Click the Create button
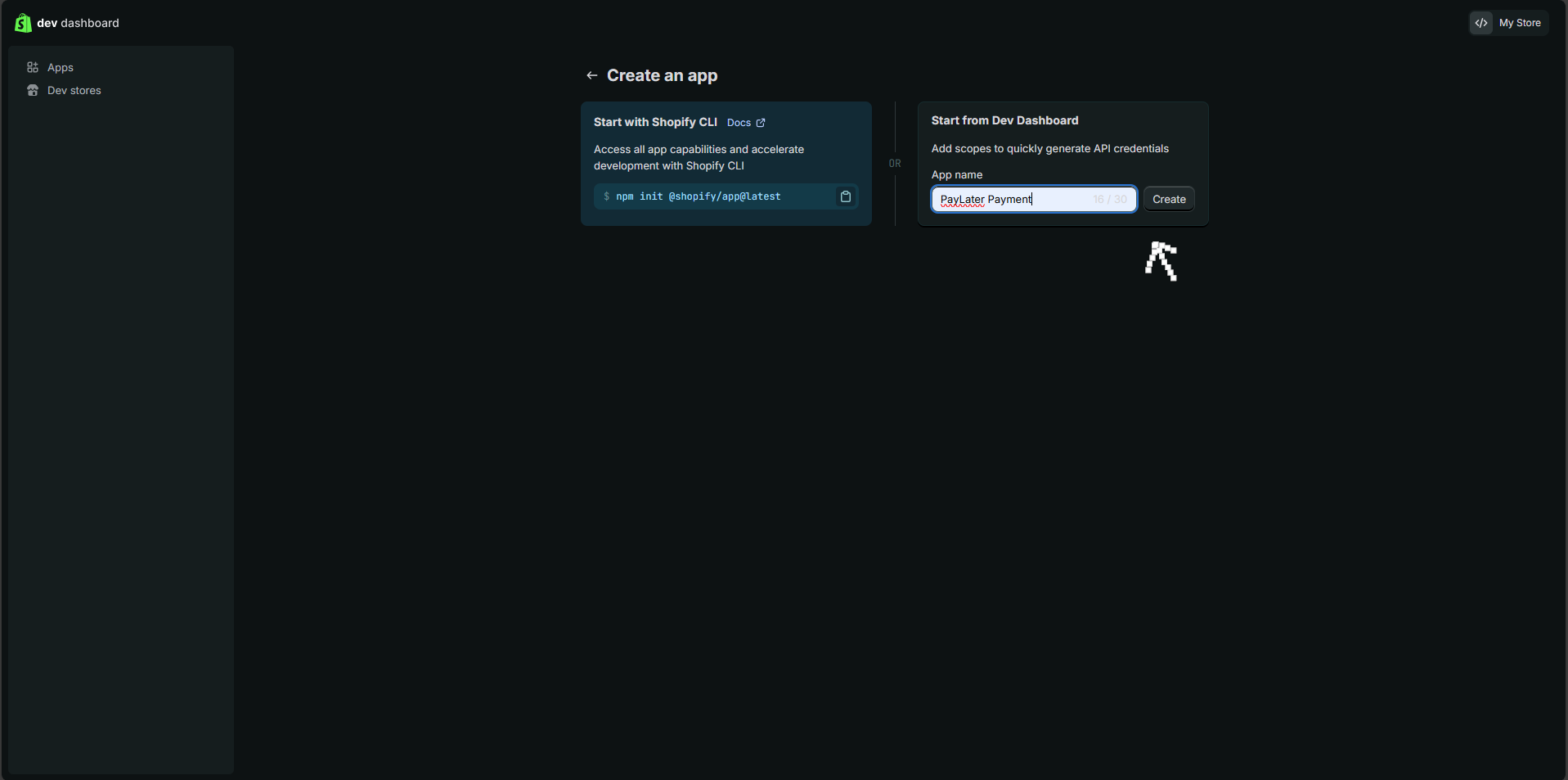Image resolution: width=1568 pixels, height=780 pixels. click(1169, 199)
